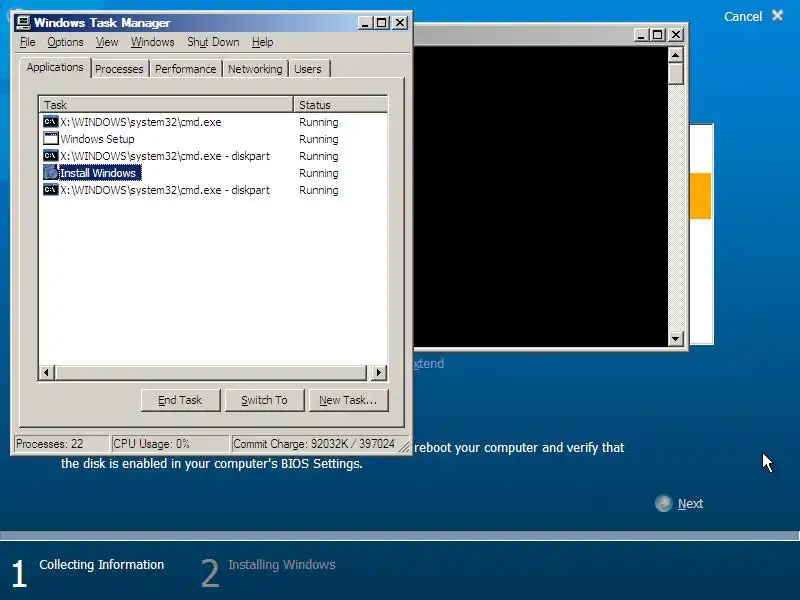Click the task list horizontal scrollbar track

pyautogui.click(x=211, y=372)
